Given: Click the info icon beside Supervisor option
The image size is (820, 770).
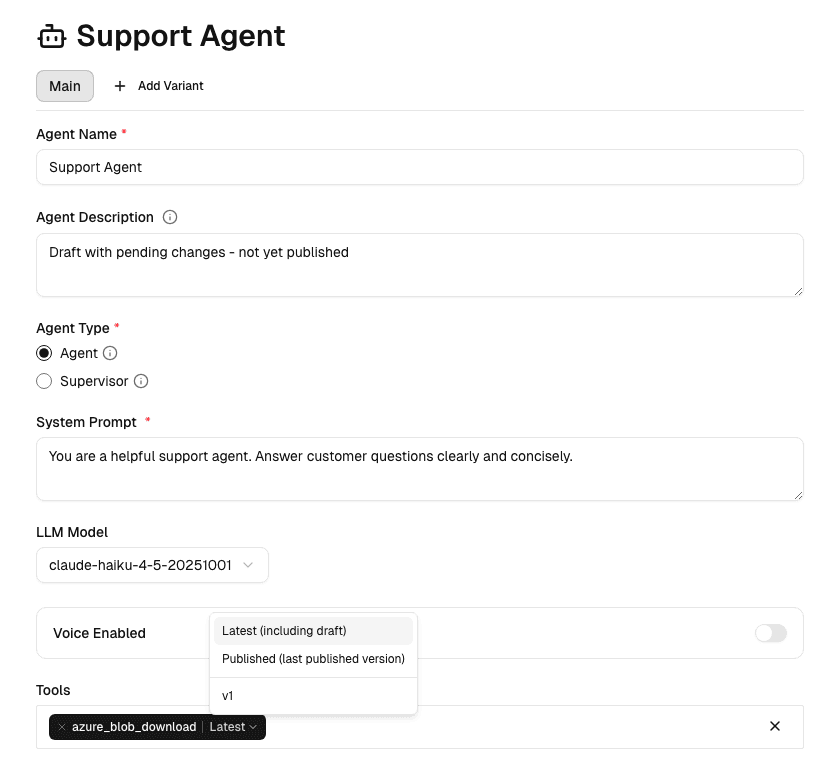Looking at the screenshot, I should click(x=141, y=381).
